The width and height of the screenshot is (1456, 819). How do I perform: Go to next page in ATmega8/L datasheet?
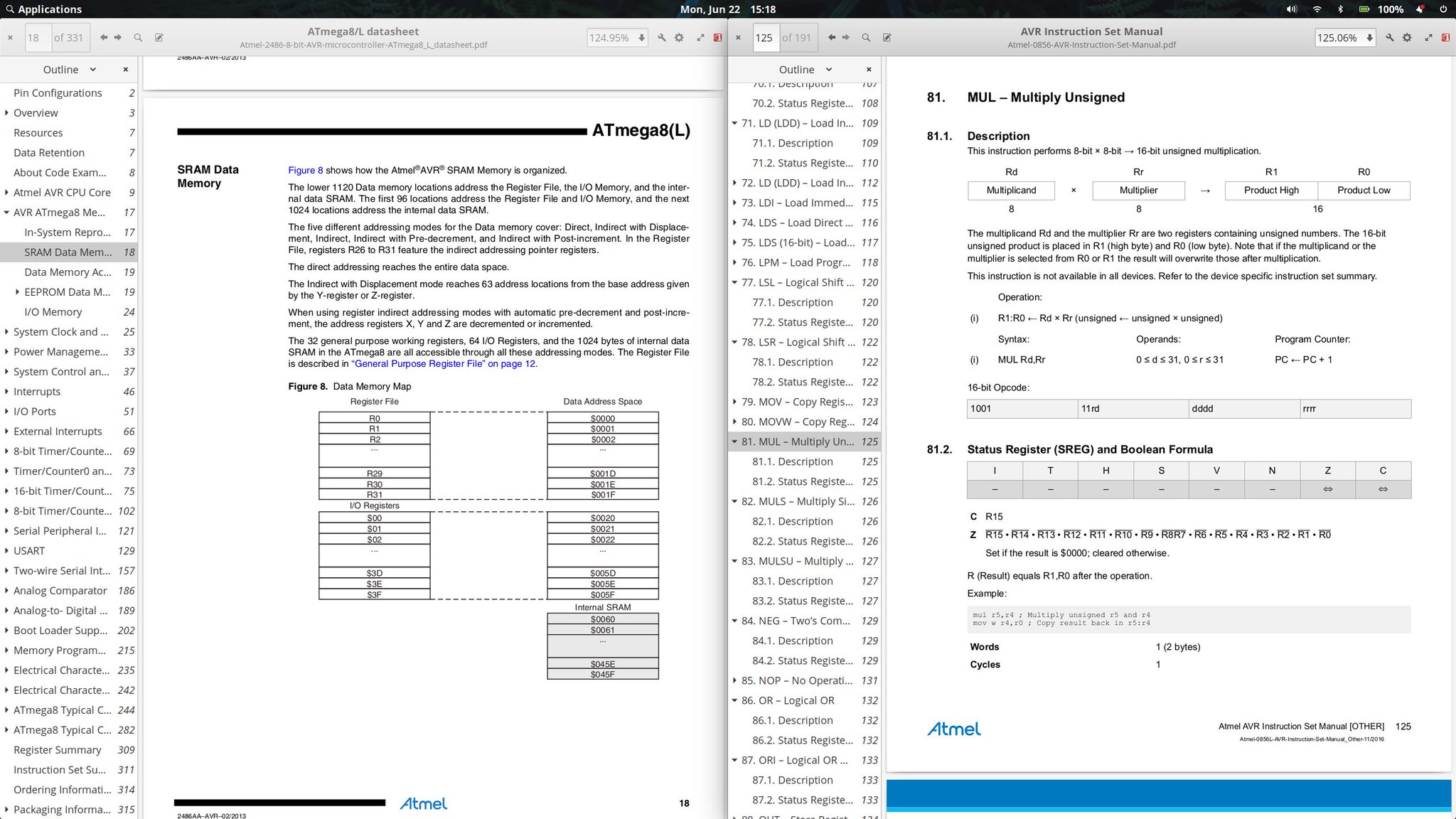pos(118,38)
